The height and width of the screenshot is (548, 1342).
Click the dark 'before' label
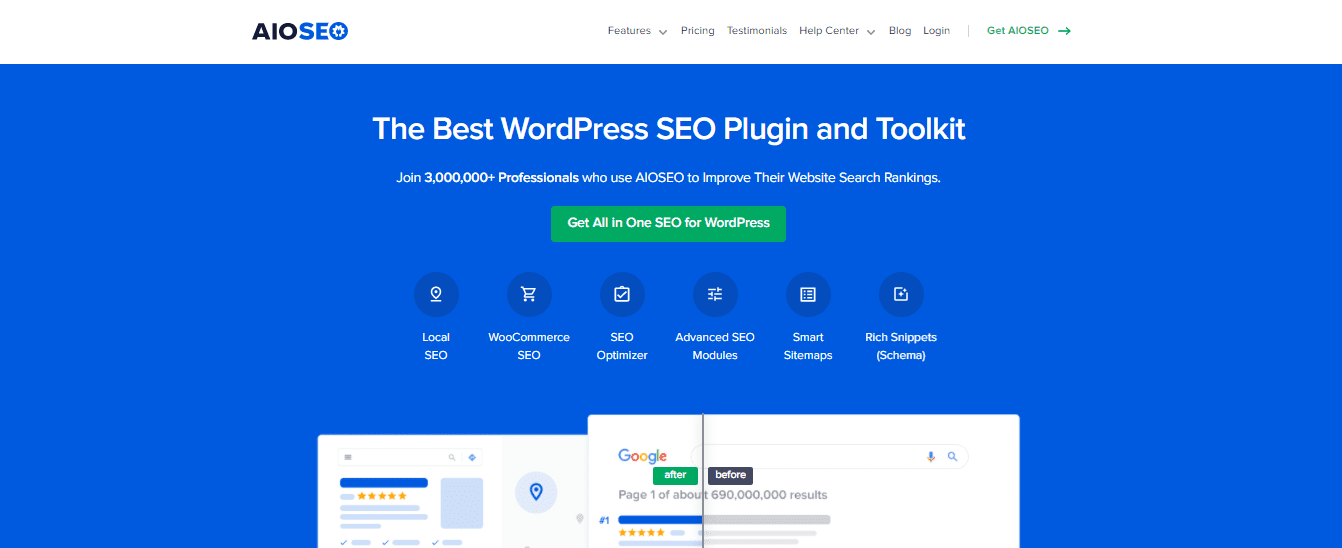(731, 475)
